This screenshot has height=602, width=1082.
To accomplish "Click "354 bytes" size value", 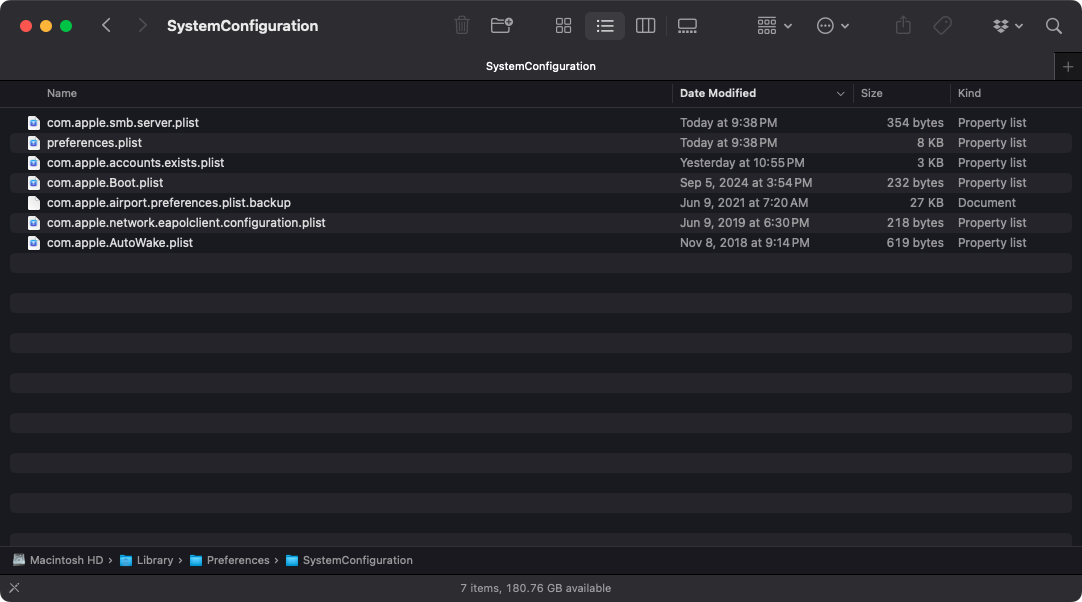I will click(x=915, y=123).
